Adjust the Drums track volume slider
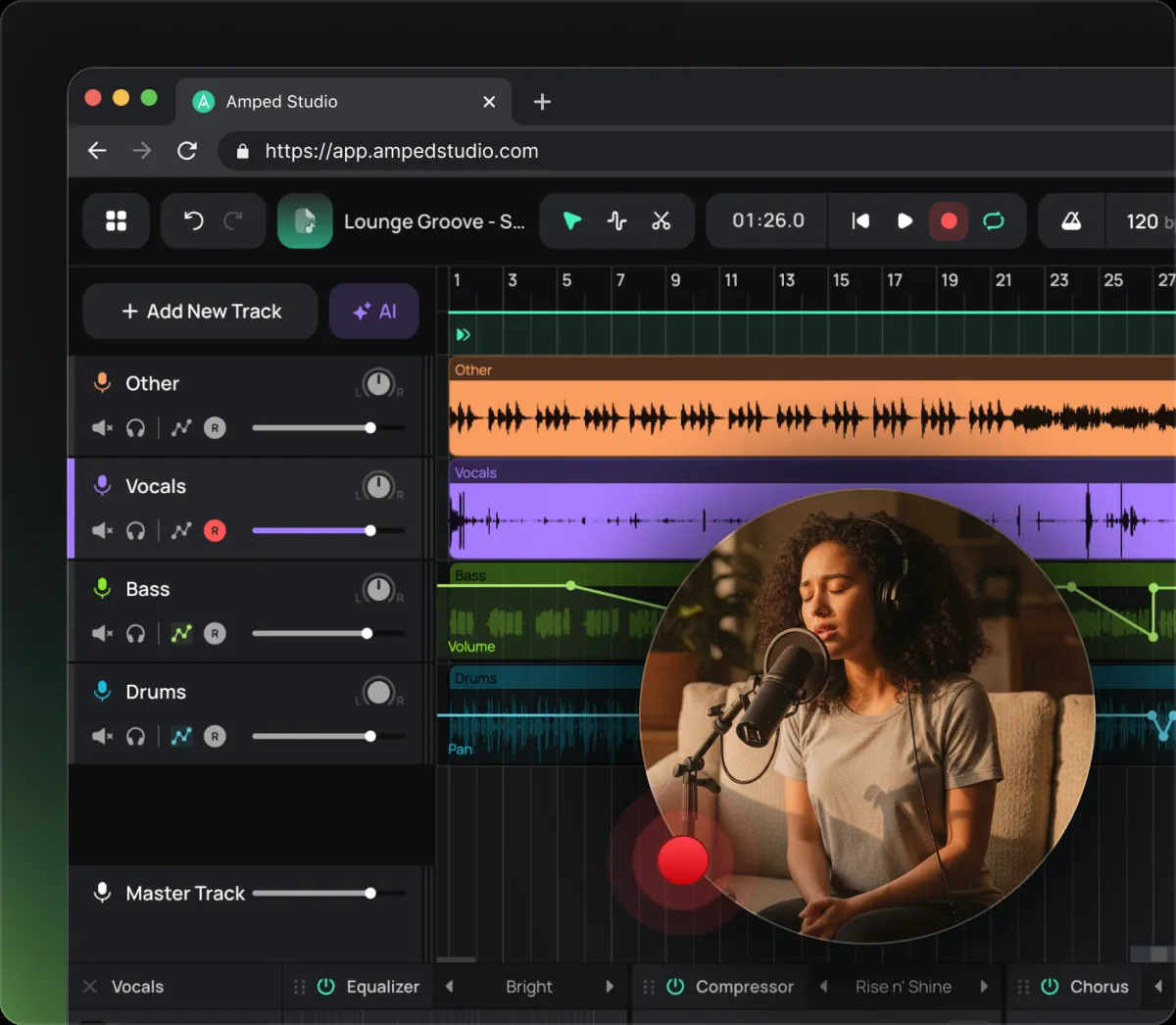1176x1025 pixels. coord(328,737)
